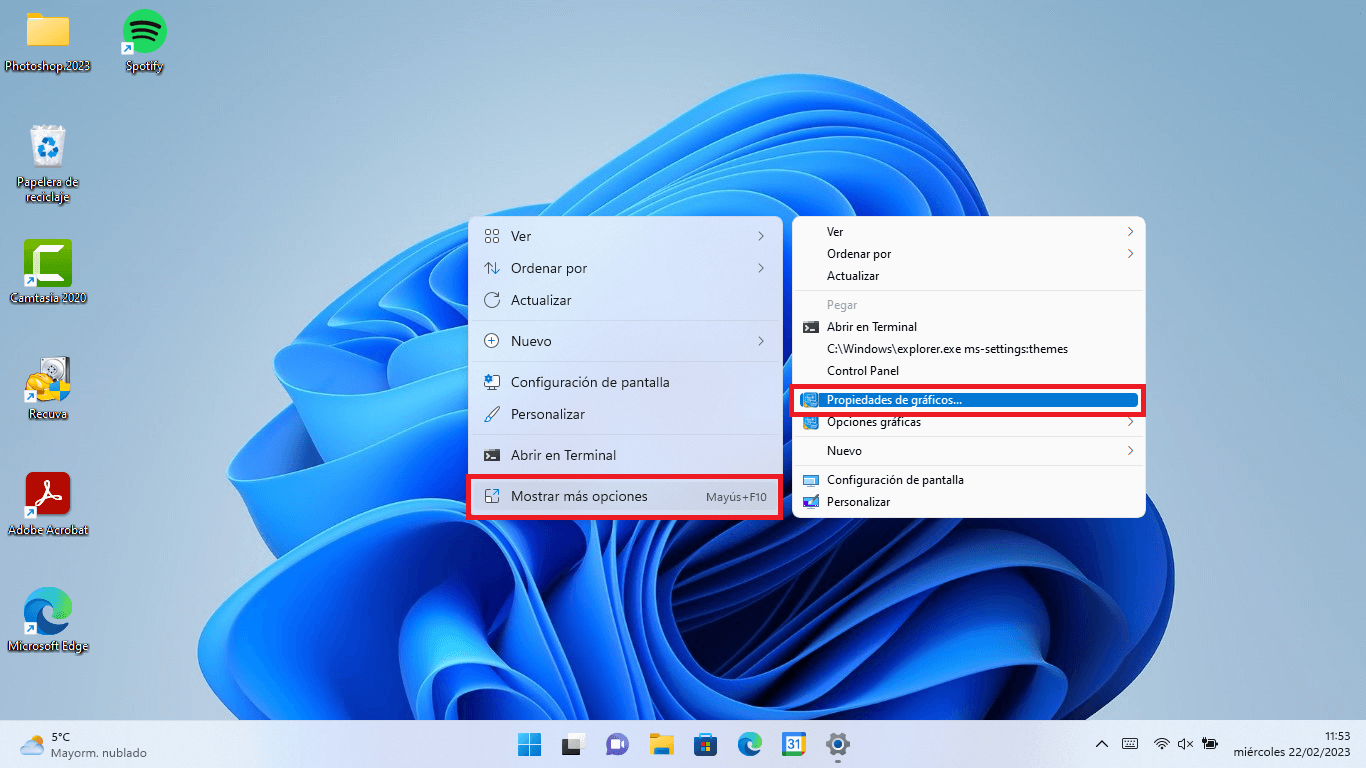Launch Adobe Acrobat from the desktop
1366x768 pixels.
tap(47, 490)
